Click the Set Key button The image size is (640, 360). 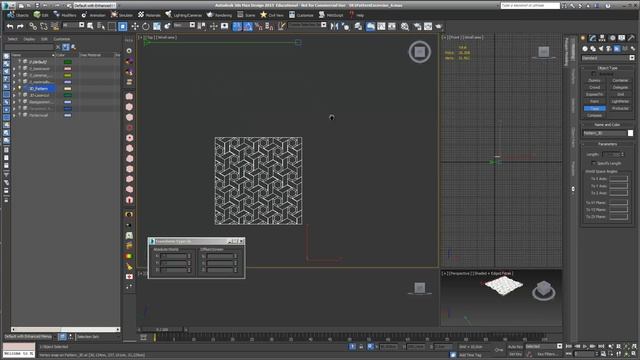tap(515, 354)
